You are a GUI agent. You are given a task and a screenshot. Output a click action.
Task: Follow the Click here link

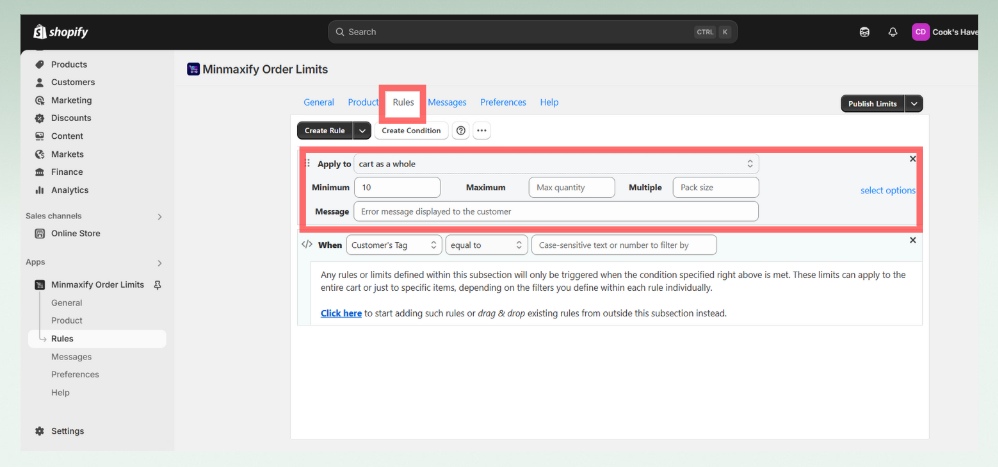(341, 313)
